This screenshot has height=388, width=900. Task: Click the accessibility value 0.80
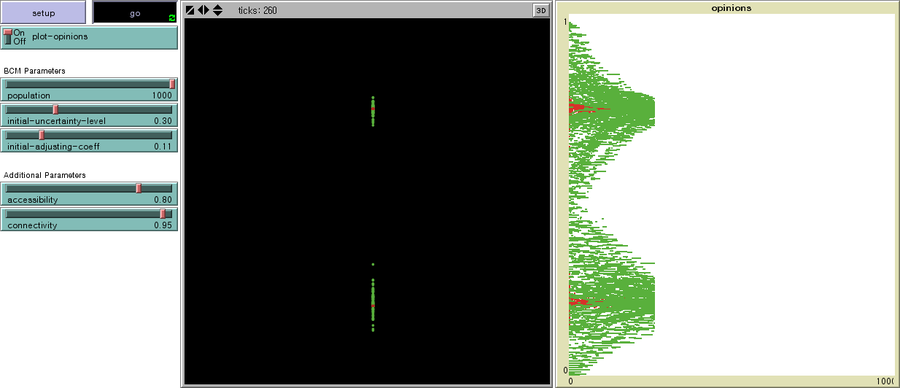tap(163, 199)
